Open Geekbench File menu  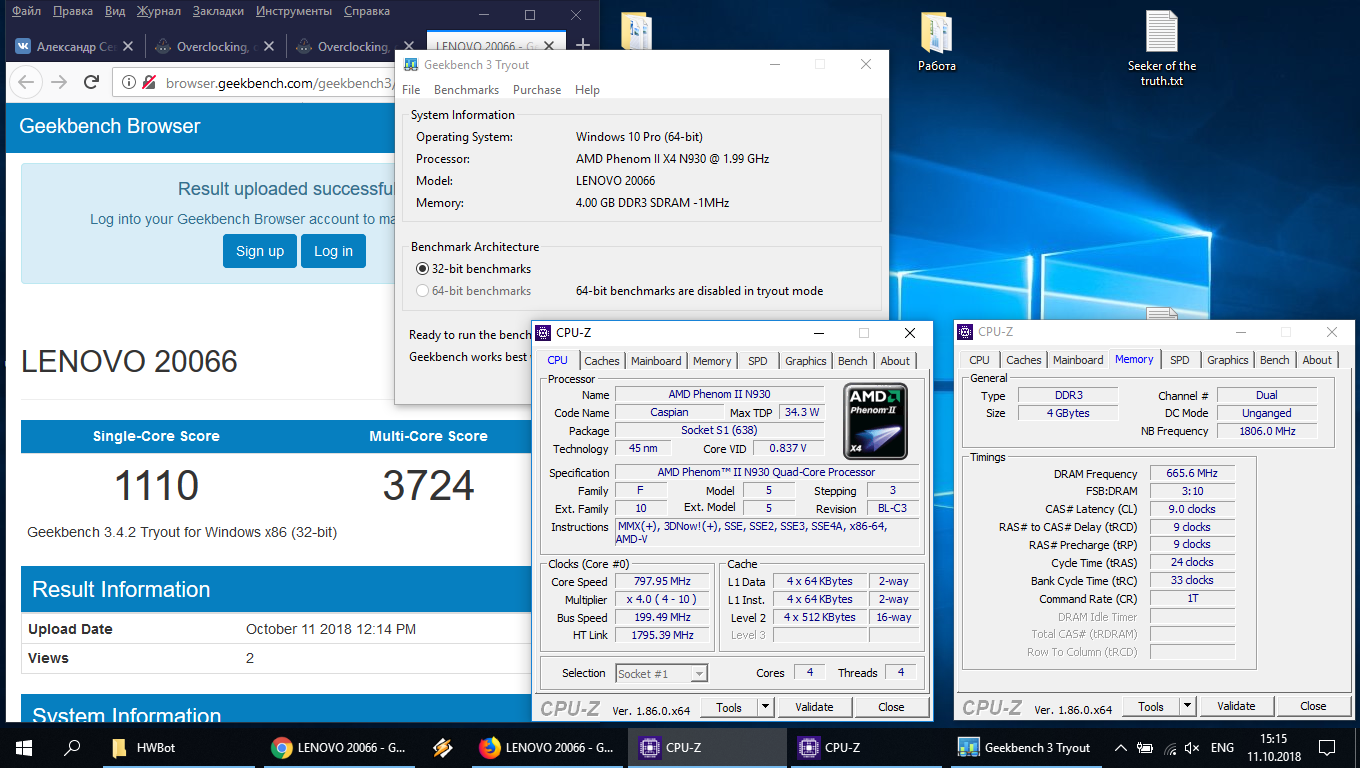click(x=411, y=90)
